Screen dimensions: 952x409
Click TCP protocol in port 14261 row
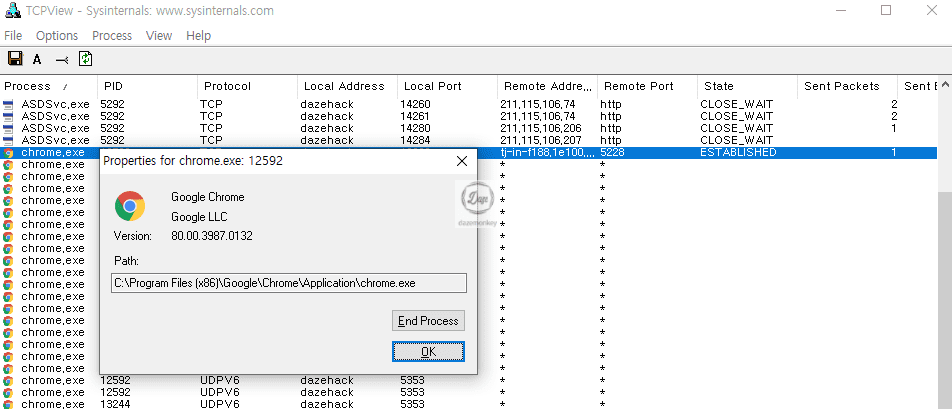[x=211, y=116]
